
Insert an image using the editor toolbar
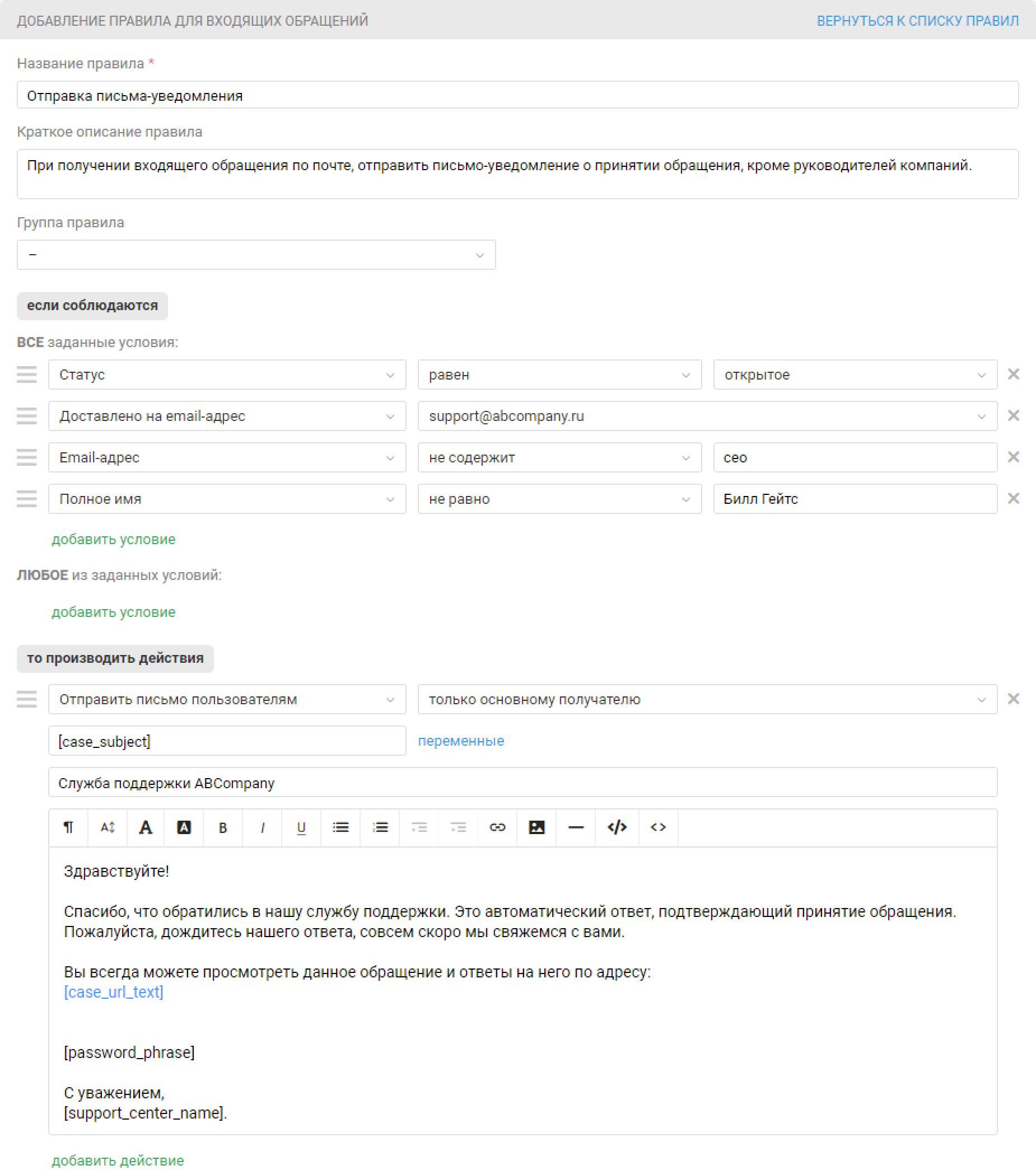click(x=536, y=828)
